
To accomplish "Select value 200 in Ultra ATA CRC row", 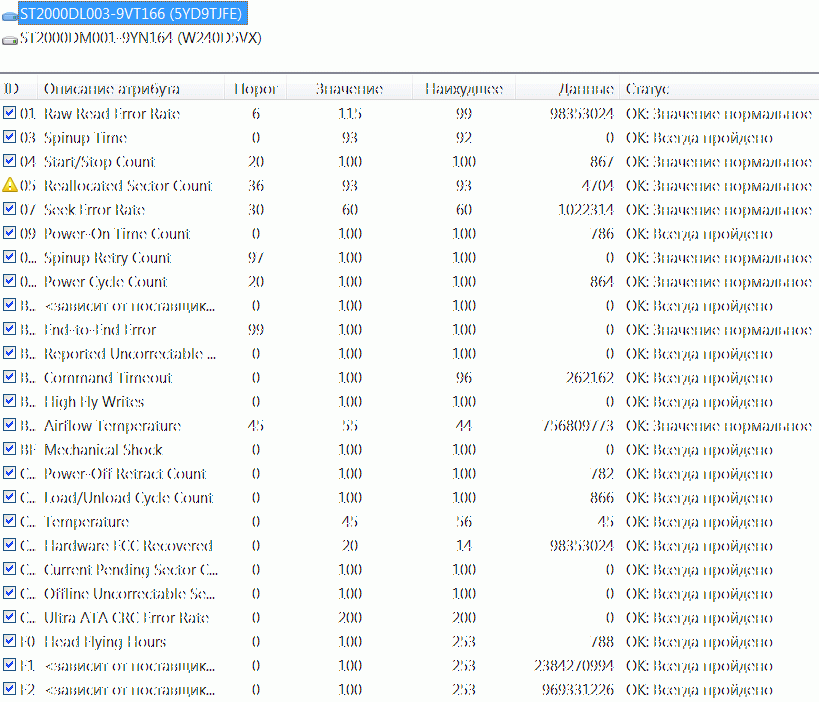I will pos(349,618).
